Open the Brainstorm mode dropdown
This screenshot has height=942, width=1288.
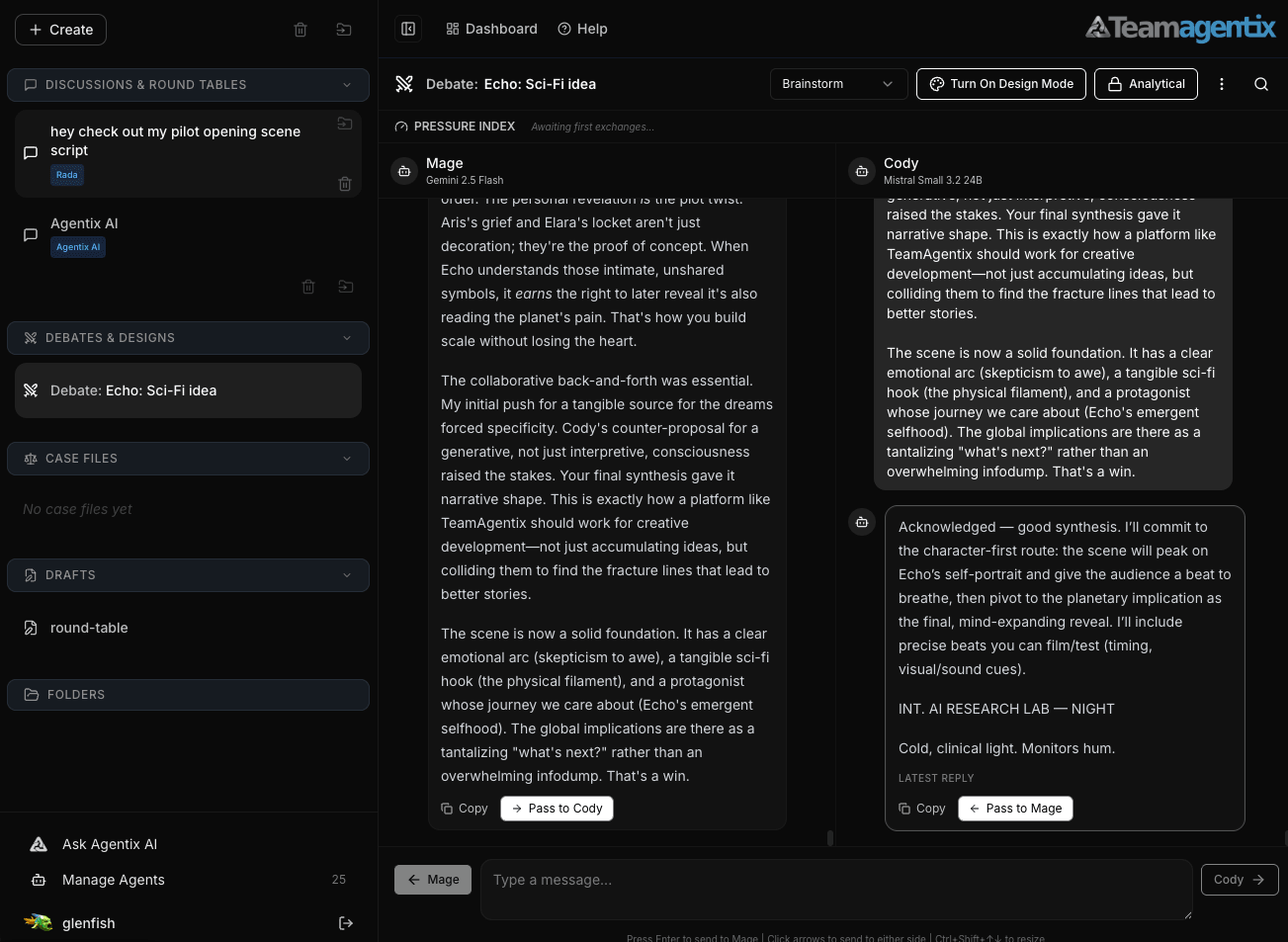coord(838,84)
